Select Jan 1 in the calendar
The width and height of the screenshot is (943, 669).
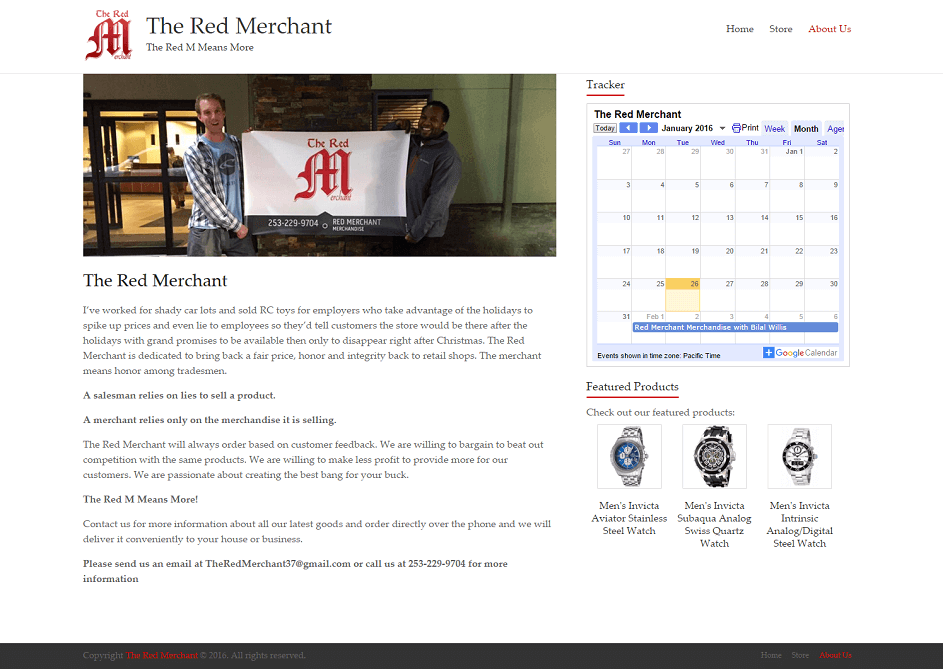point(787,162)
